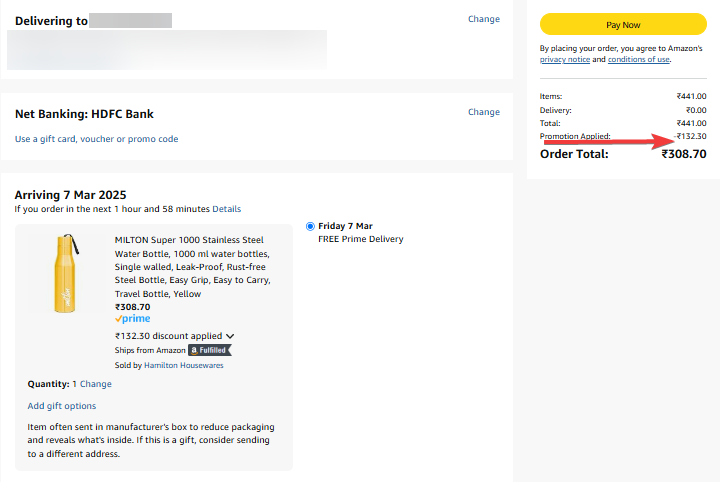Select Friday 7 Mar delivery option
Viewport: 720px width, 482px height.
click(310, 226)
